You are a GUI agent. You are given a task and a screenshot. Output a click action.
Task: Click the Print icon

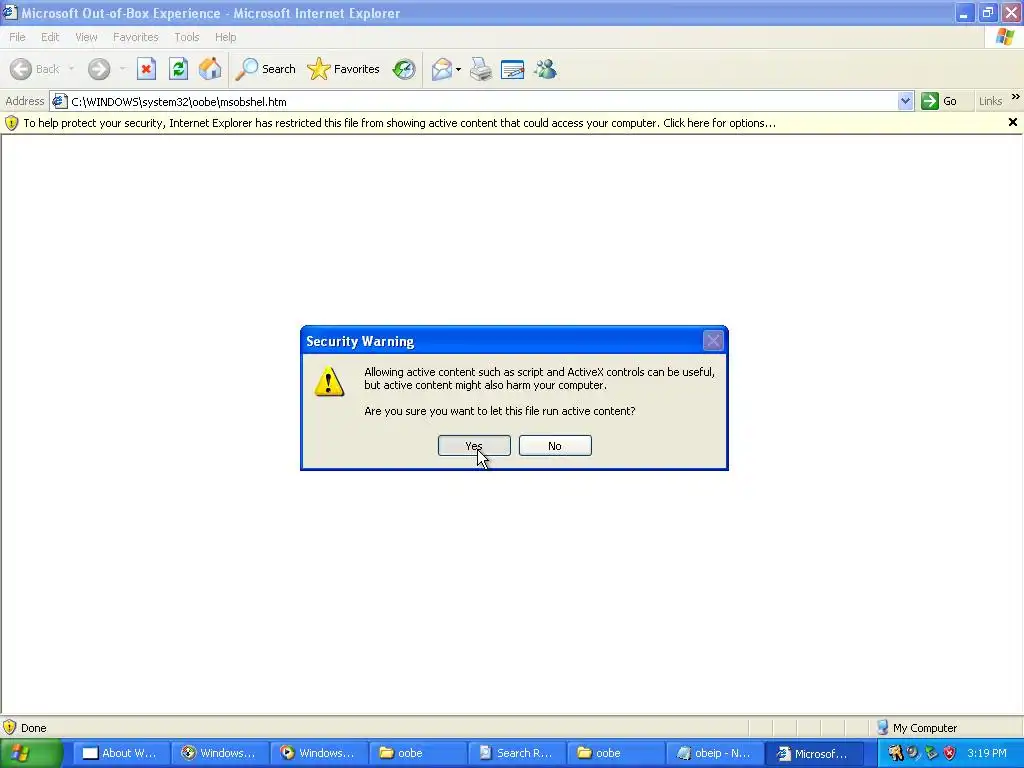481,69
